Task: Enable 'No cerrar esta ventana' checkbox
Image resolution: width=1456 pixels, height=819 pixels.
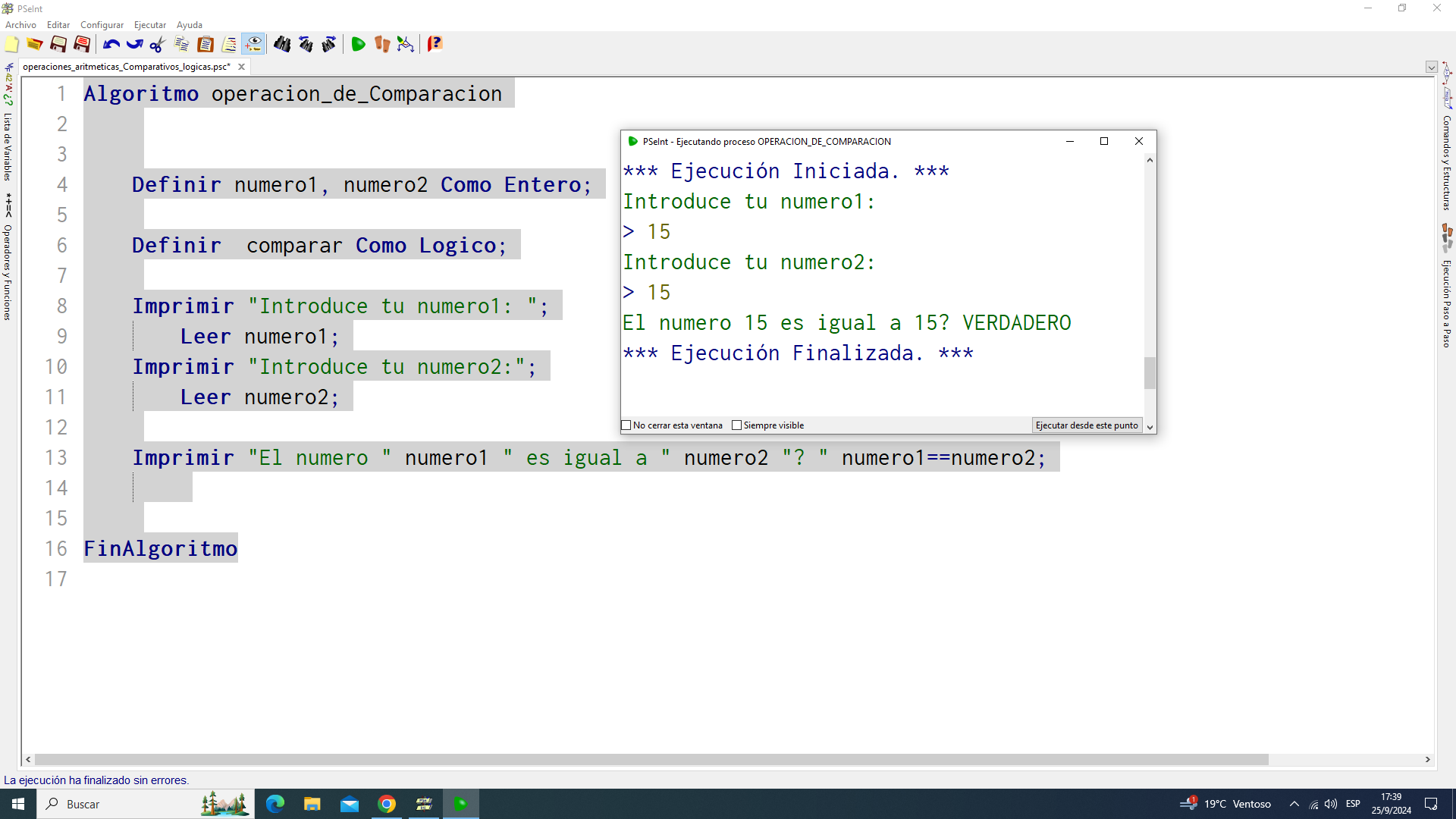Action: [x=626, y=425]
